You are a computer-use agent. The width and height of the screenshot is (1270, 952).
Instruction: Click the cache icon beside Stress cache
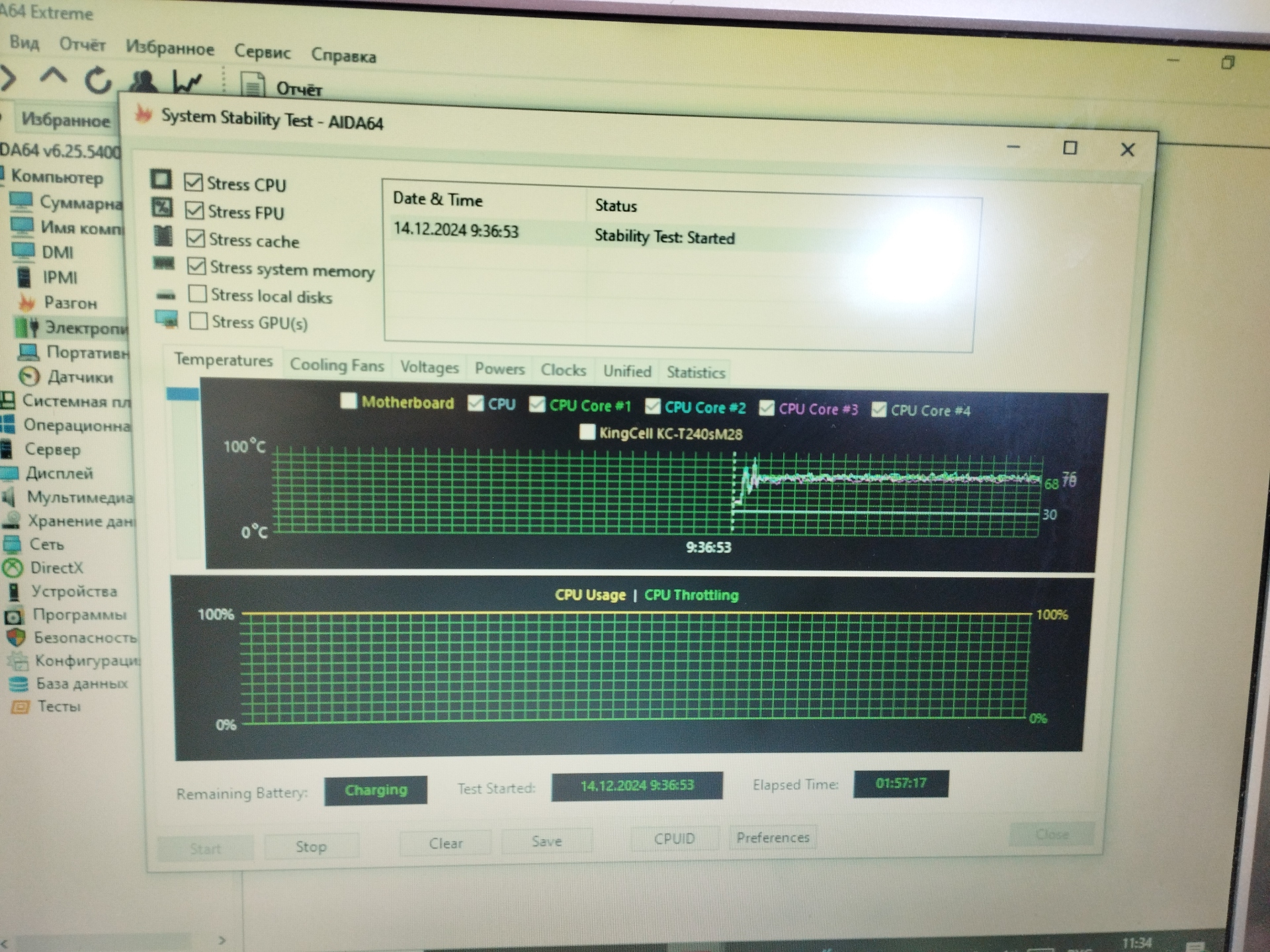tap(163, 236)
